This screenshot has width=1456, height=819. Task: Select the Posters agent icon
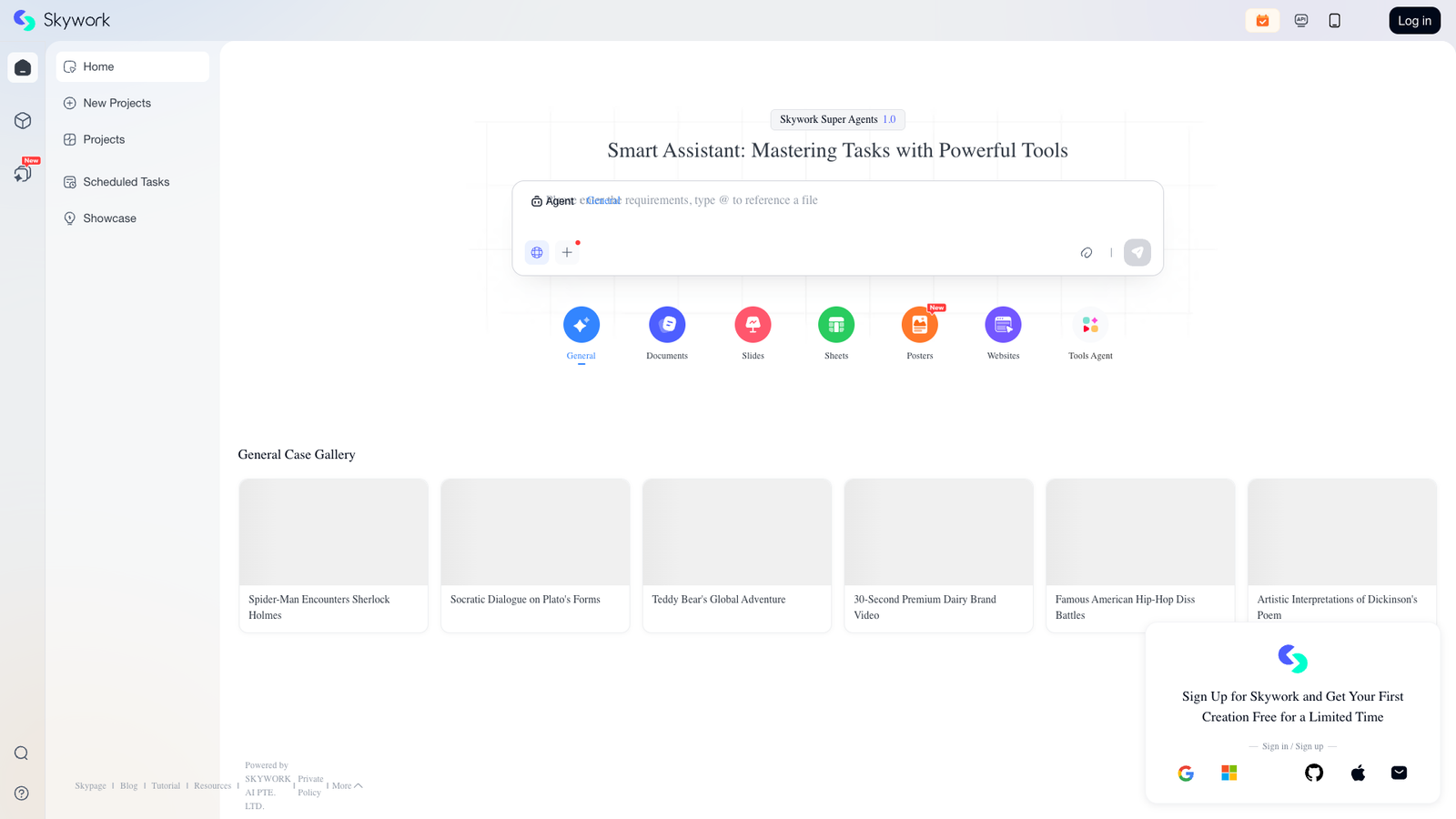[x=920, y=325]
